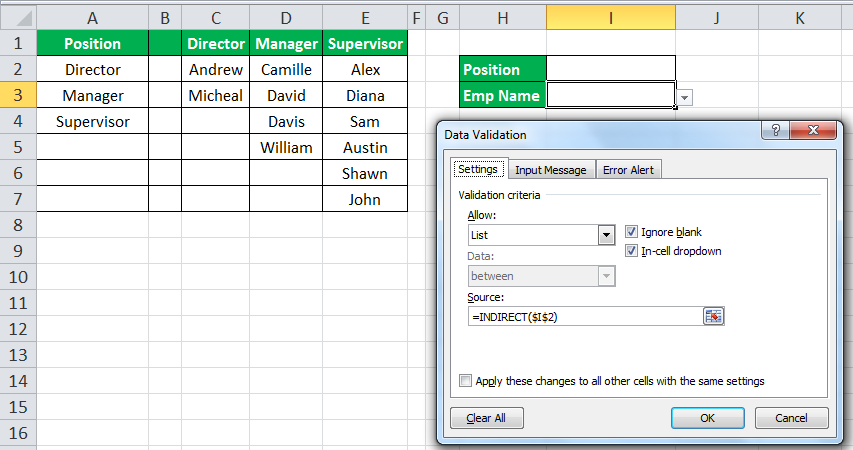
Task: Click the green Position label in cell H2
Action: pyautogui.click(x=503, y=69)
